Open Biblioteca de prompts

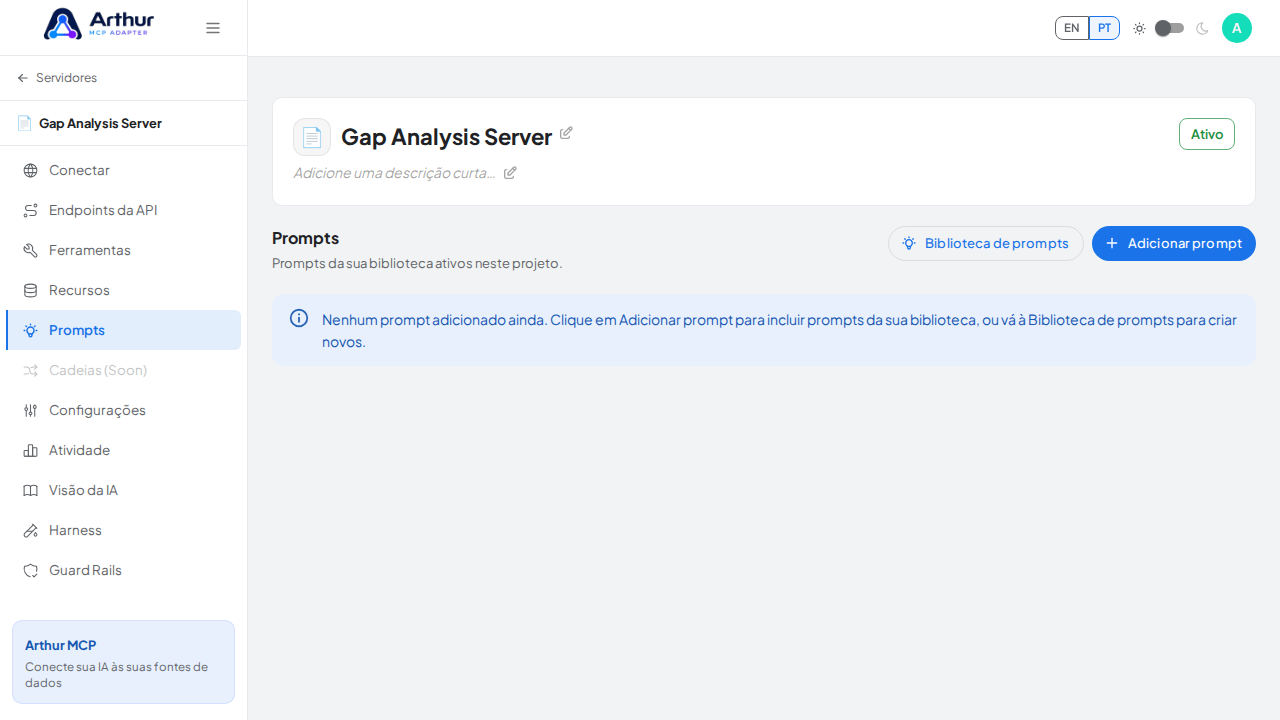pyautogui.click(x=986, y=243)
